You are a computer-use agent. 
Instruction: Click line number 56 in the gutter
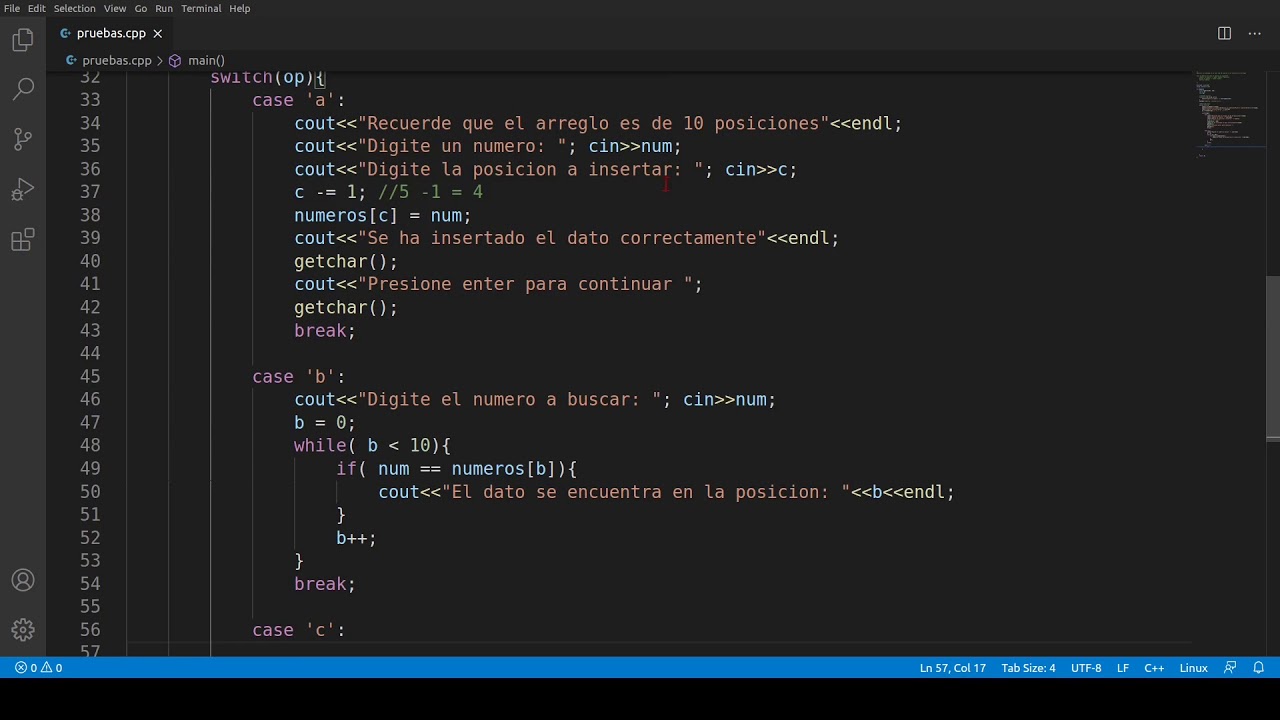click(90, 629)
